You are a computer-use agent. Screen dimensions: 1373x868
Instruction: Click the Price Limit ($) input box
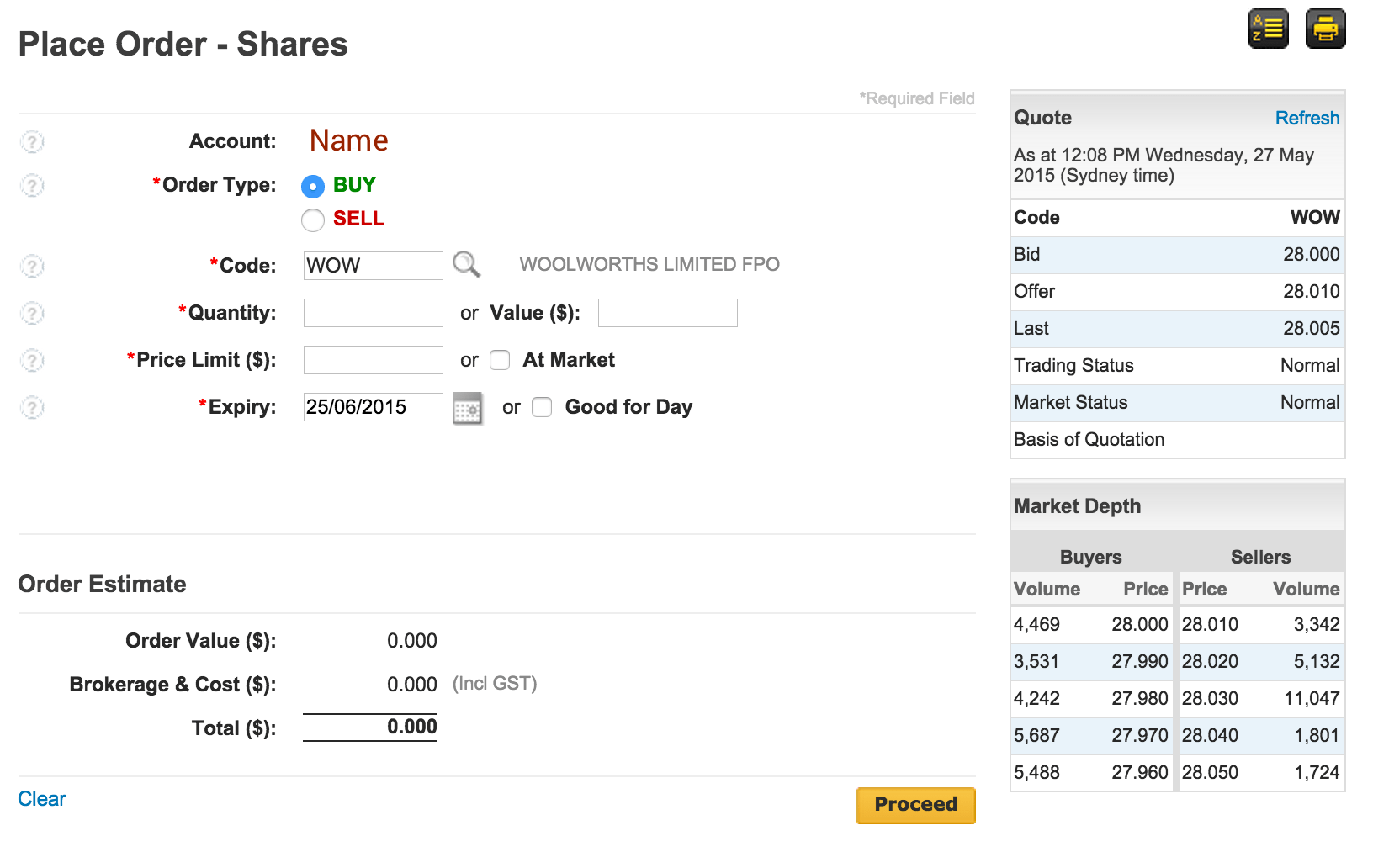click(x=373, y=360)
